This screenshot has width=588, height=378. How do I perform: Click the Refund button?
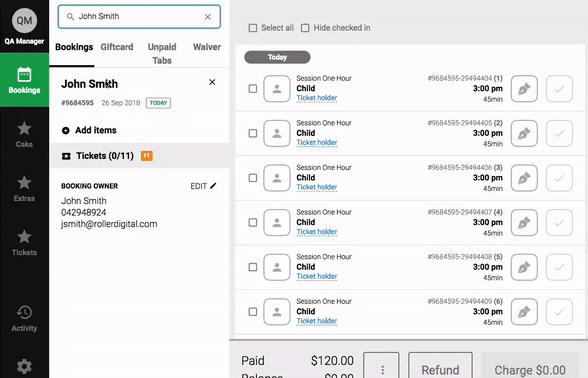[x=440, y=368]
